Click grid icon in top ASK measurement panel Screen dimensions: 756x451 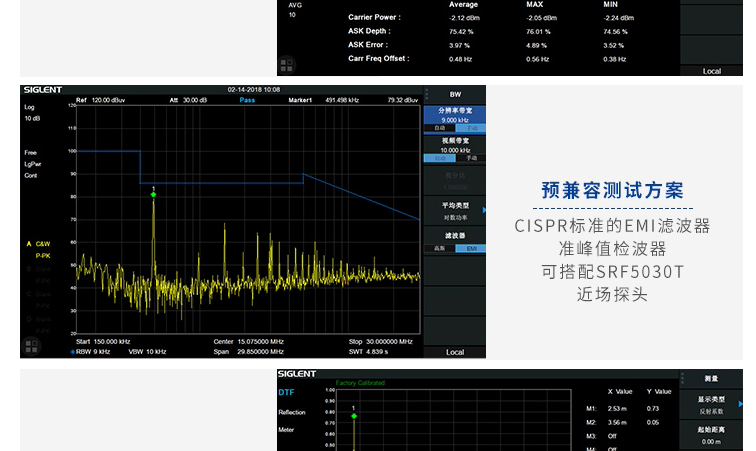pyautogui.click(x=287, y=65)
